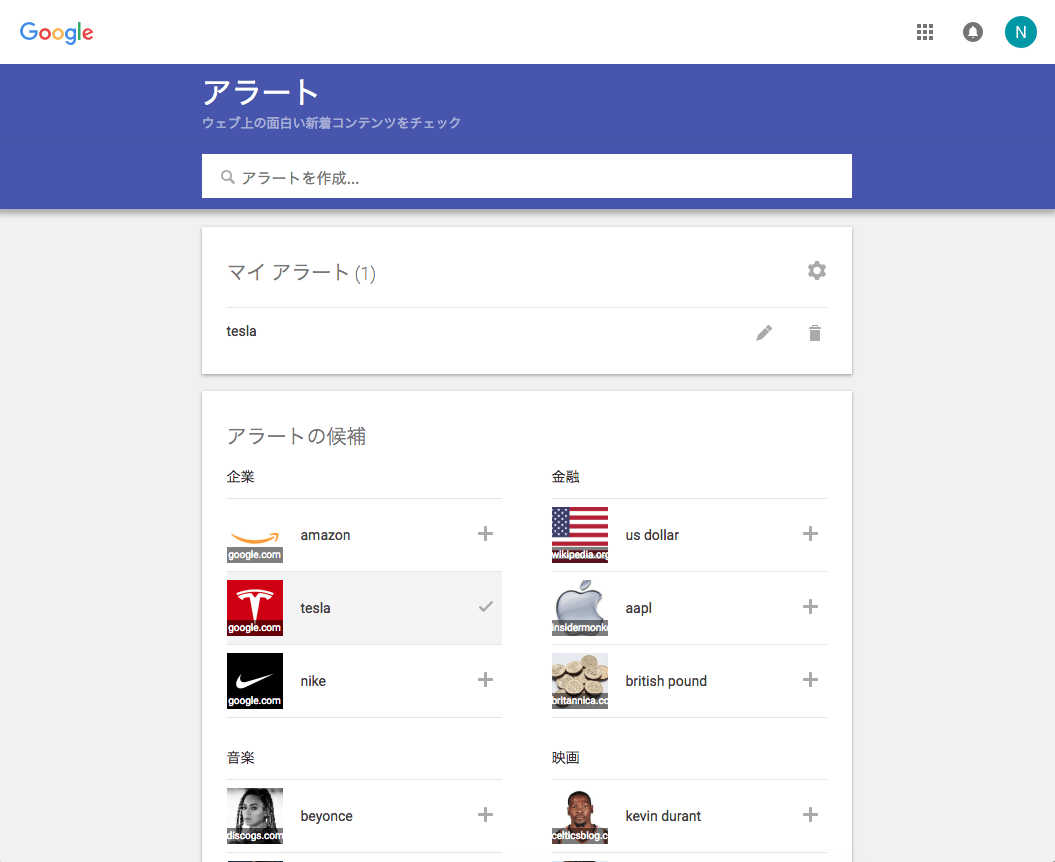The image size is (1055, 862).
Task: Focus the create alert search field
Action: point(526,176)
